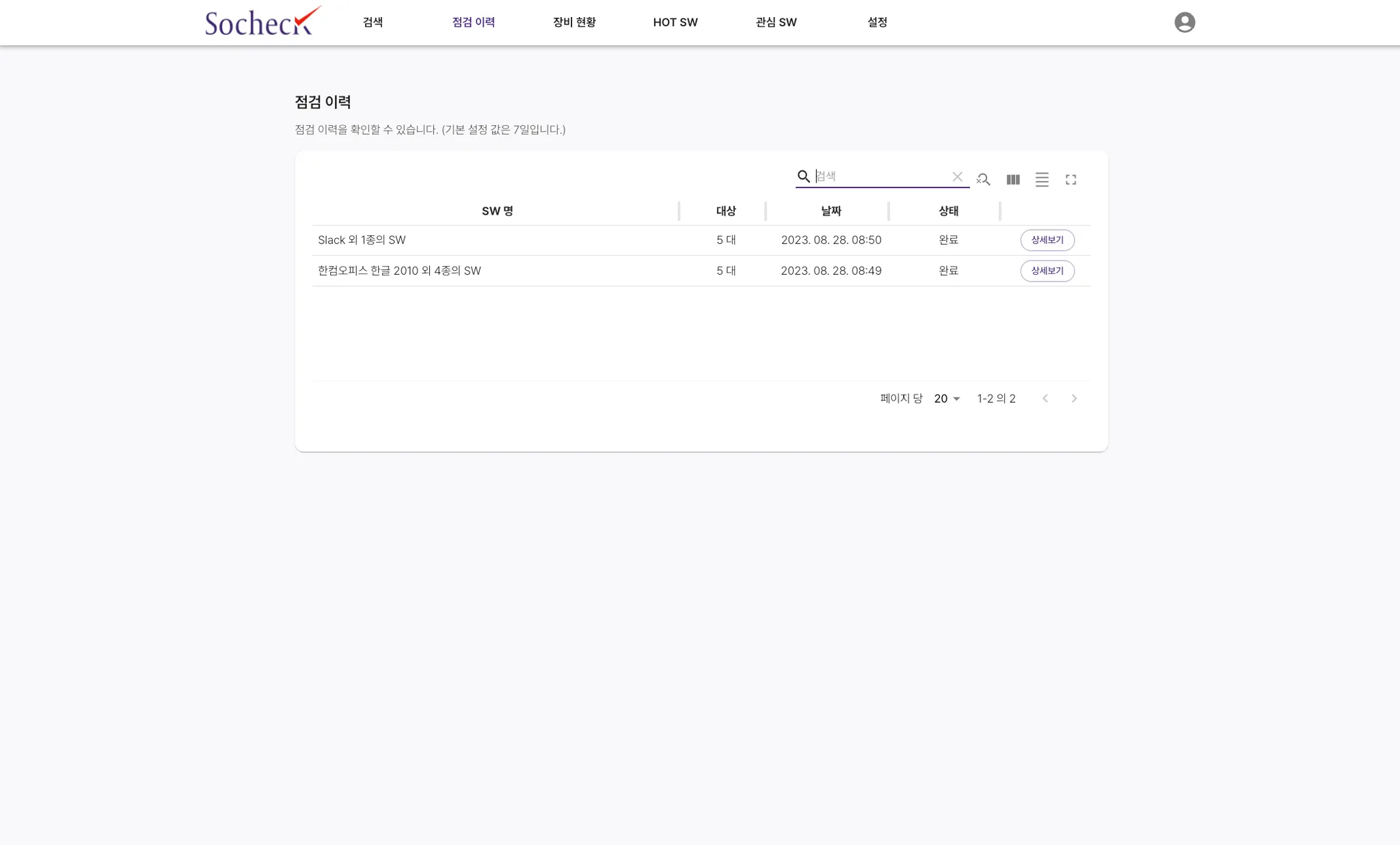Screen dimensions: 1400x845
Task: Click the reset search icon
Action: click(983, 179)
